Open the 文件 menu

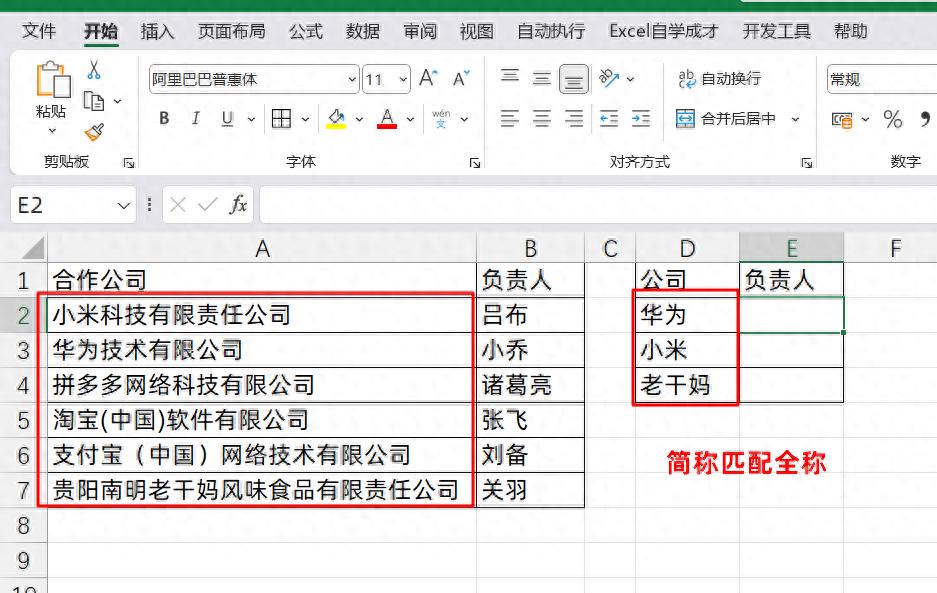[39, 31]
